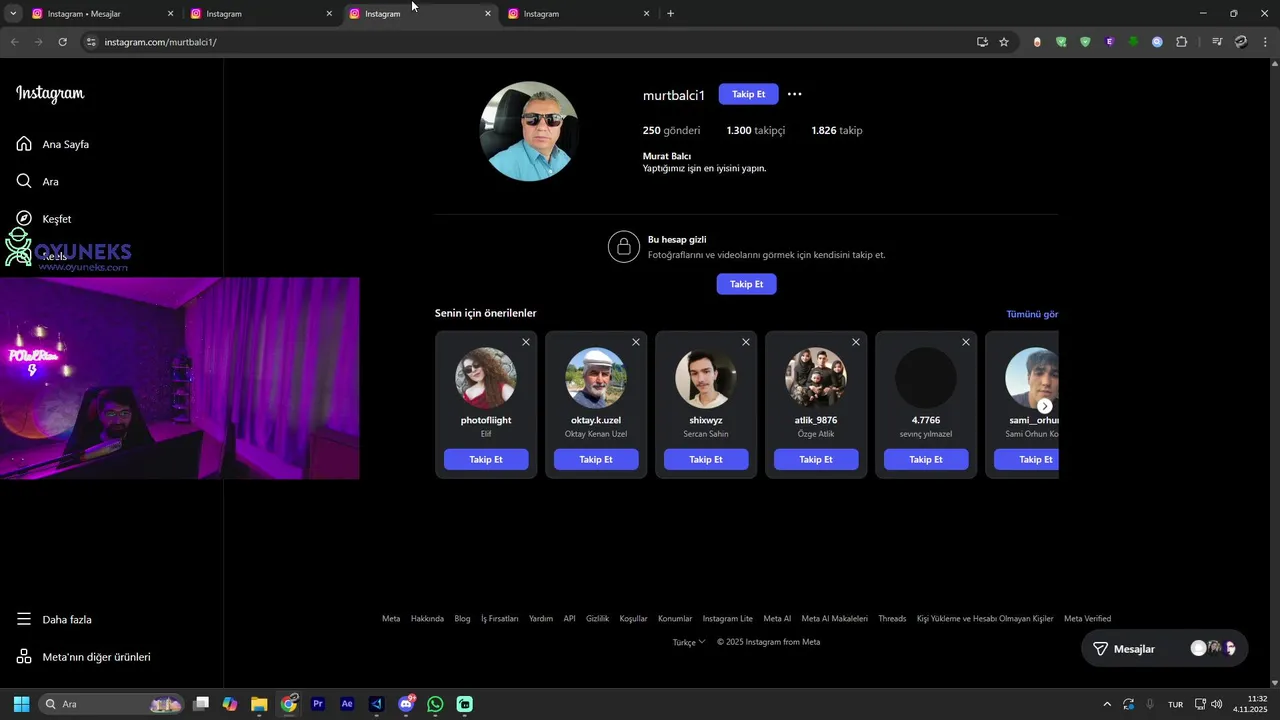Dismiss the photofliight suggestion card
The height and width of the screenshot is (720, 1280).
[x=526, y=342]
